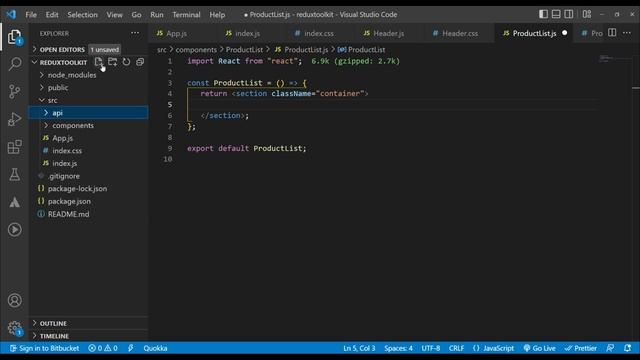Open editor more actions ellipsis
This screenshot has width=640, height=360.
[x=627, y=33]
